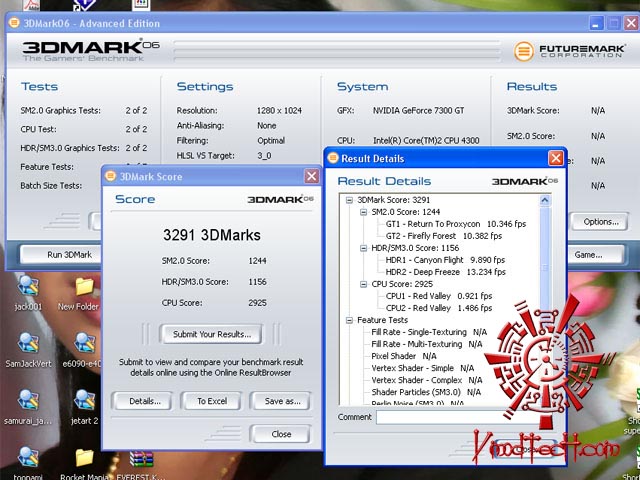Click the HLSL VS Target value 3_0

click(x=264, y=156)
